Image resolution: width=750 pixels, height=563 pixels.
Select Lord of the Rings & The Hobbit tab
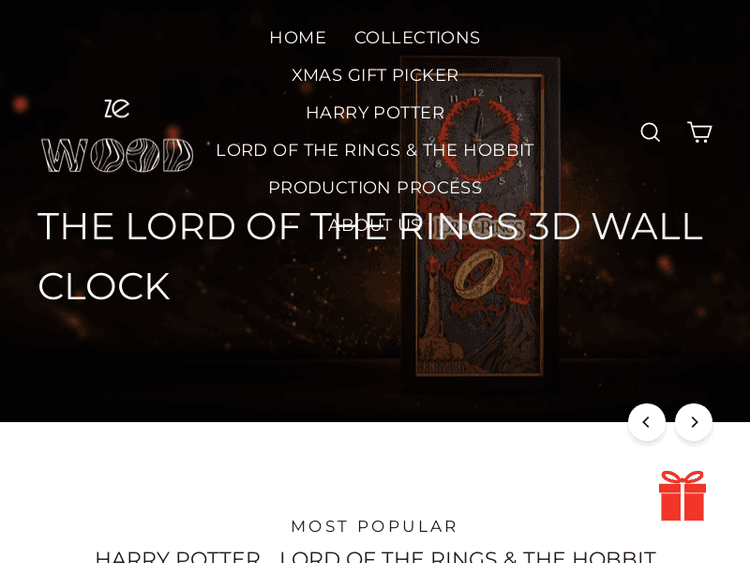[467, 556]
